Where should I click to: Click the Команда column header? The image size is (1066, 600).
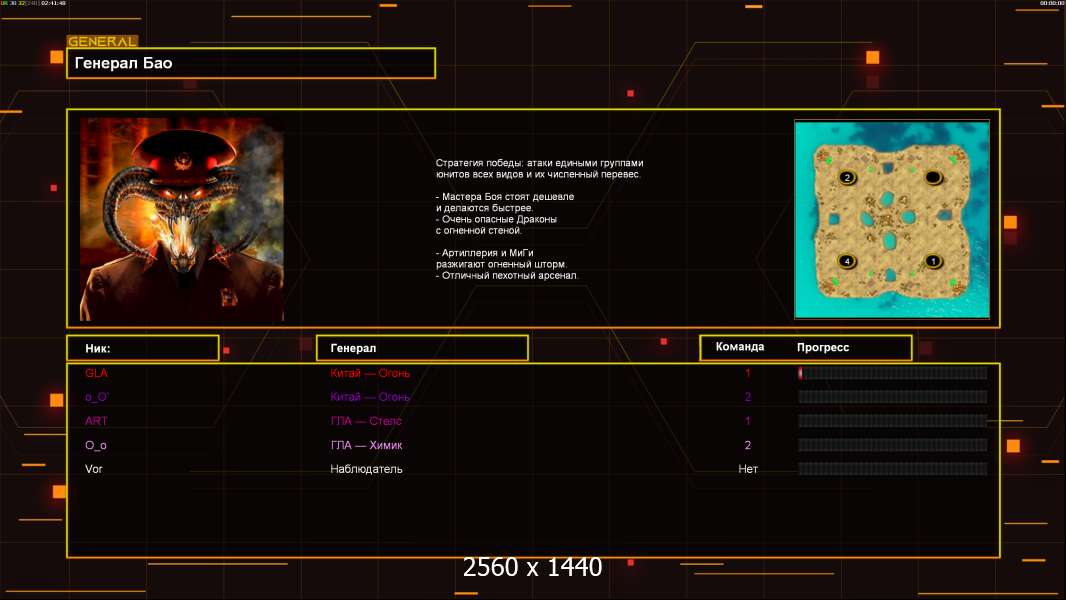(740, 347)
